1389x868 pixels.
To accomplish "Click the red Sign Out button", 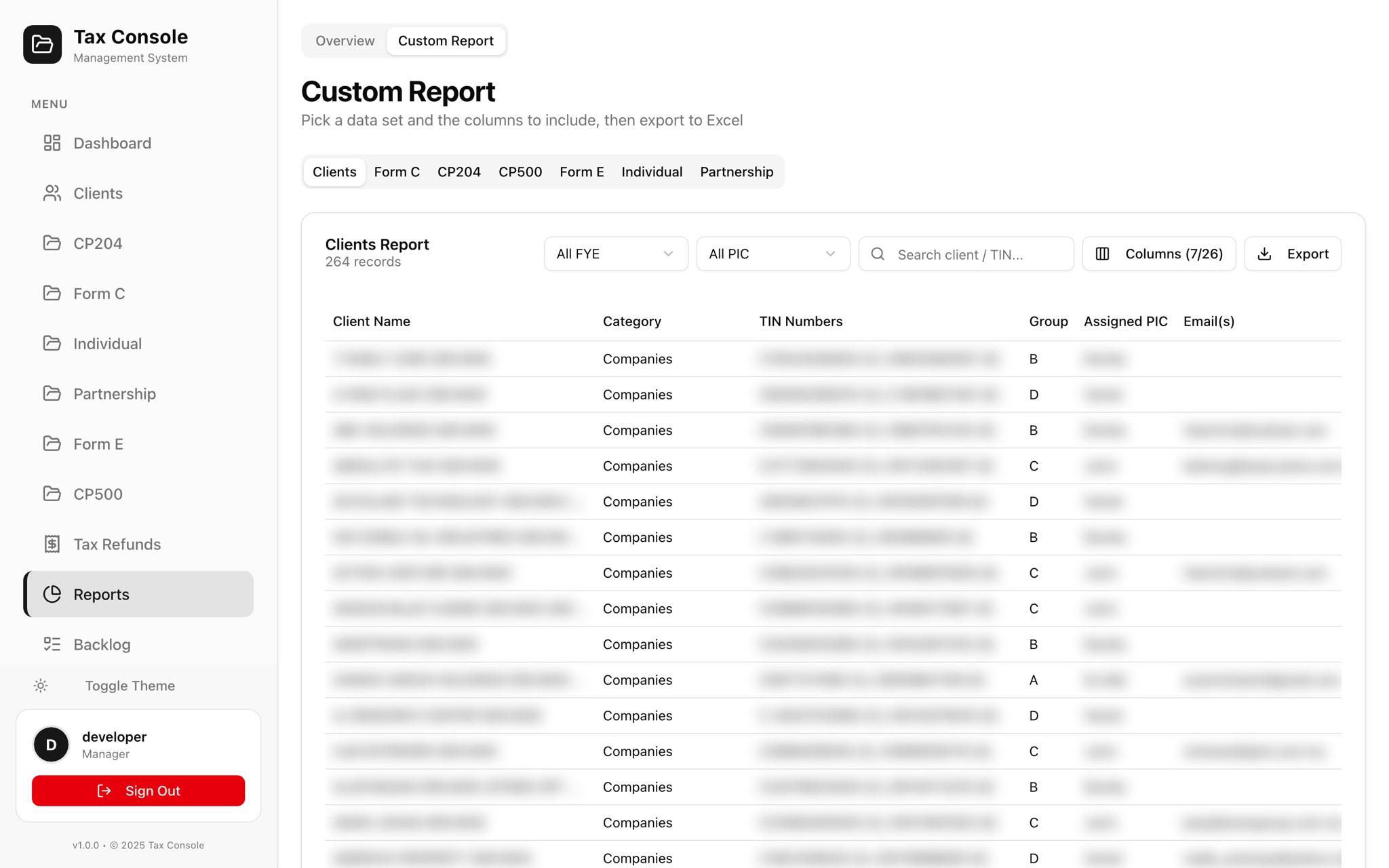I will coord(138,791).
